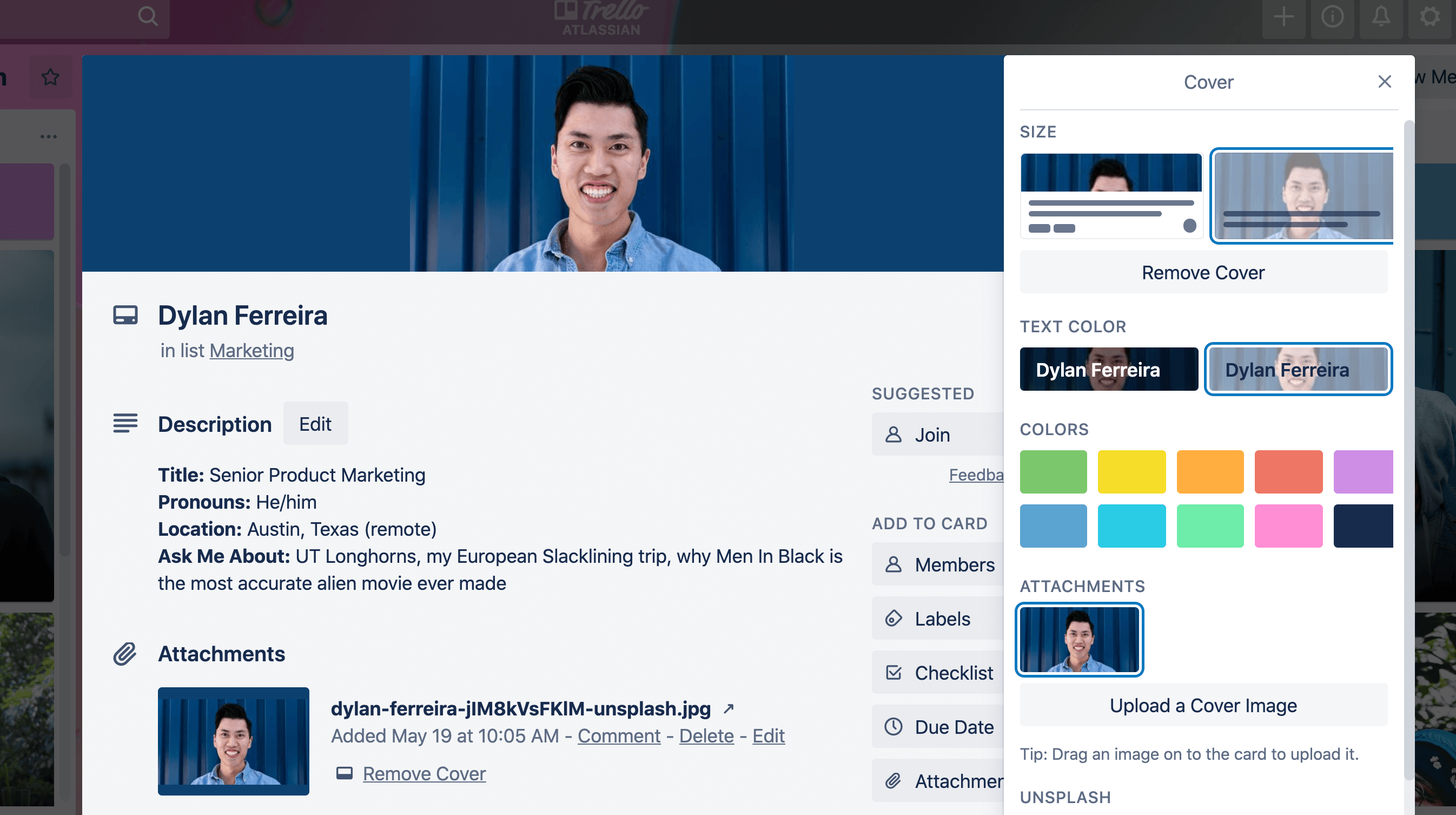Viewport: 1456px width, 815px height.
Task: Select the dark text color option
Action: pyautogui.click(x=1108, y=369)
